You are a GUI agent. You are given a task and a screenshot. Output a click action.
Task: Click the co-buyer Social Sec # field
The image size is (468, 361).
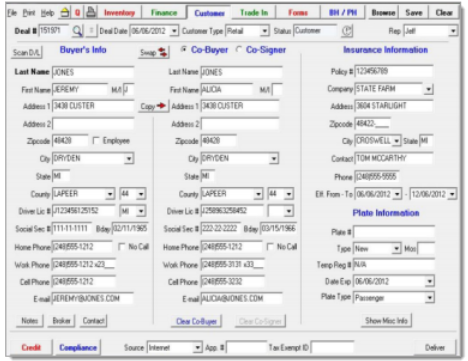(x=220, y=229)
